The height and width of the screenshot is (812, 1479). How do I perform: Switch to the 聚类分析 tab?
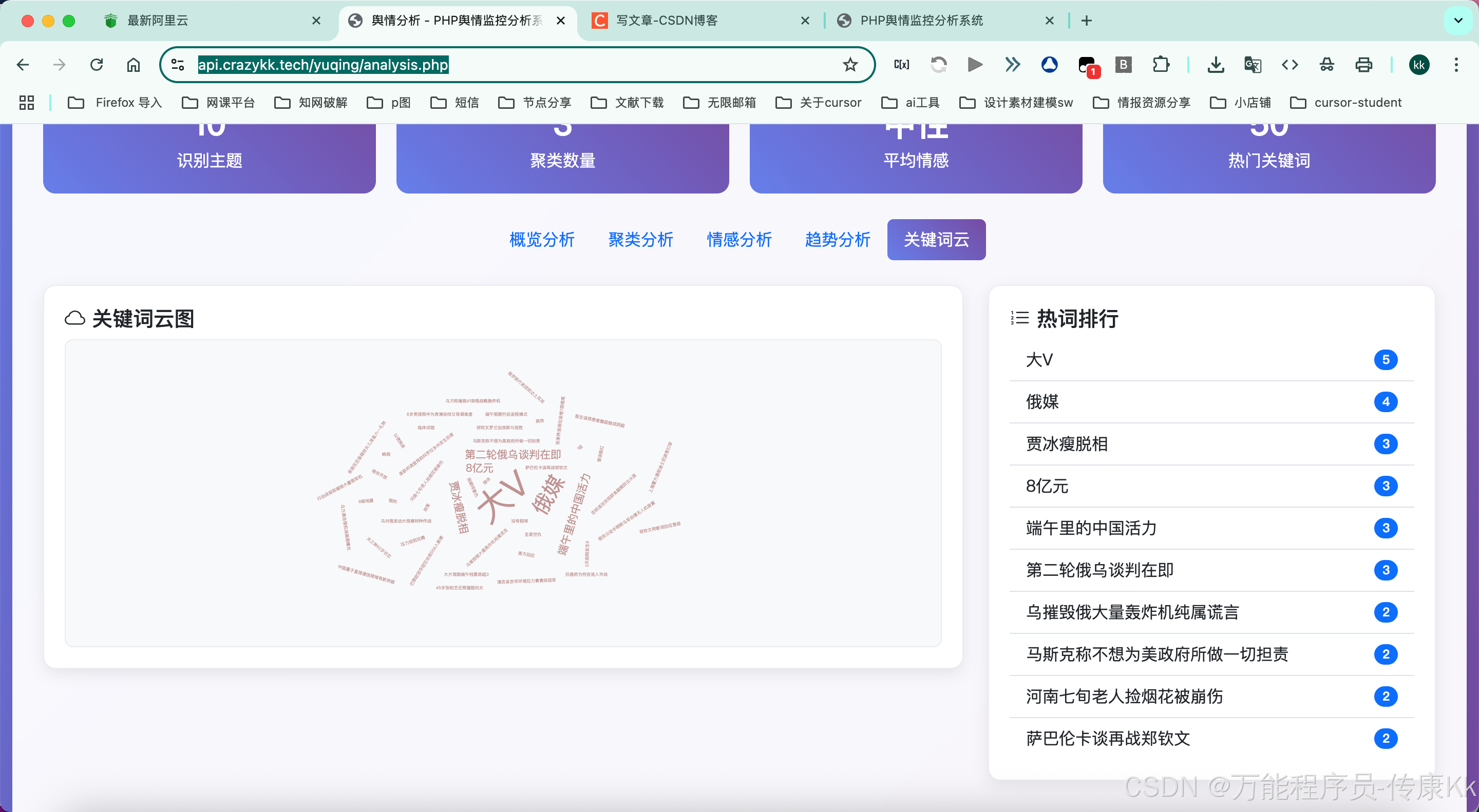point(640,239)
